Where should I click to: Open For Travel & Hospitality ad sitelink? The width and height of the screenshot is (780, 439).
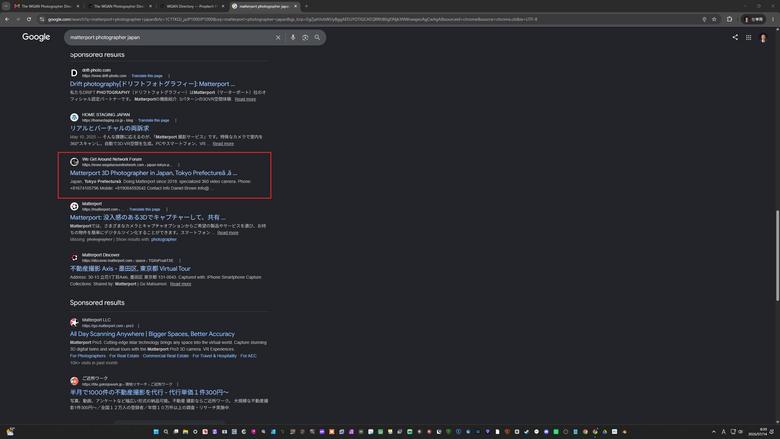click(214, 356)
